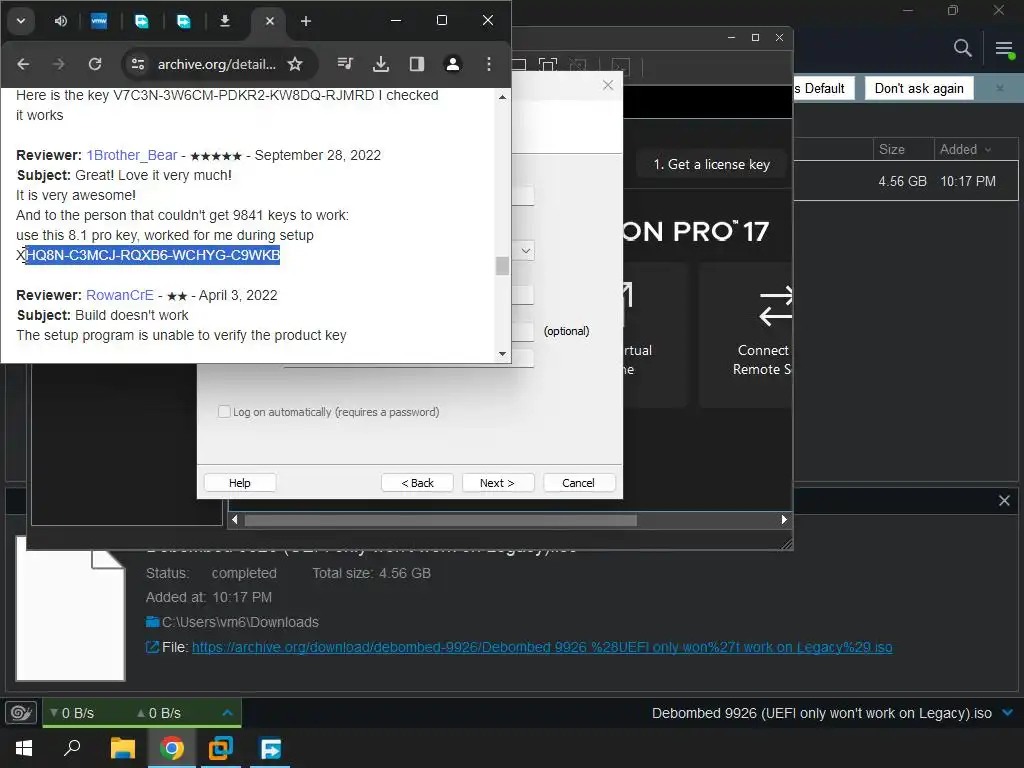The image size is (1024, 768).
Task: Open Chrome tab search dropdown
Action: tap(21, 21)
